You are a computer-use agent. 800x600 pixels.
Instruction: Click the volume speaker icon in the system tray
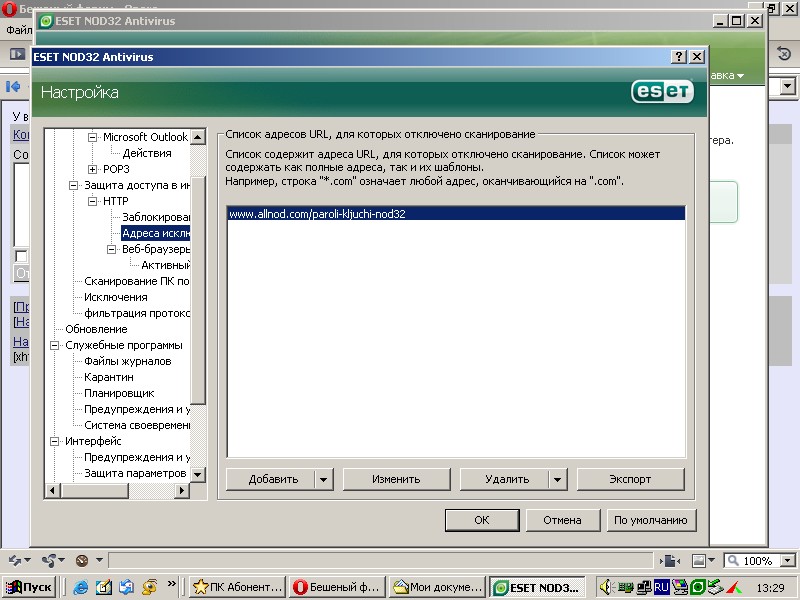pyautogui.click(x=606, y=587)
